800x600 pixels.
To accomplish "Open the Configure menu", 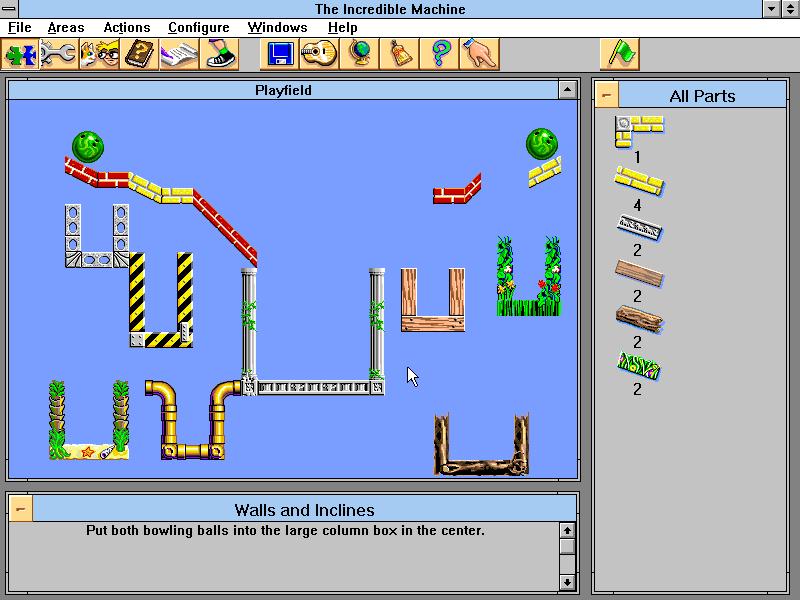I will click(x=198, y=28).
